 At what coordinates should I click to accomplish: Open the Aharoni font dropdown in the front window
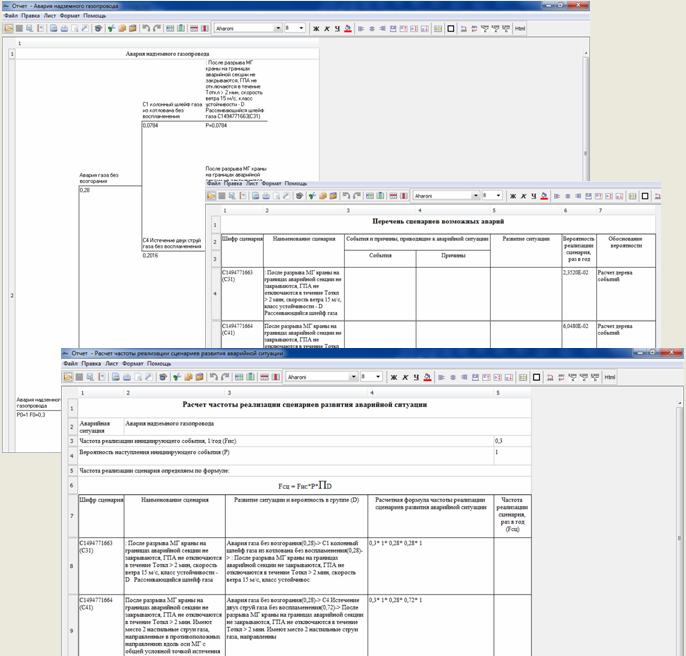tap(352, 377)
